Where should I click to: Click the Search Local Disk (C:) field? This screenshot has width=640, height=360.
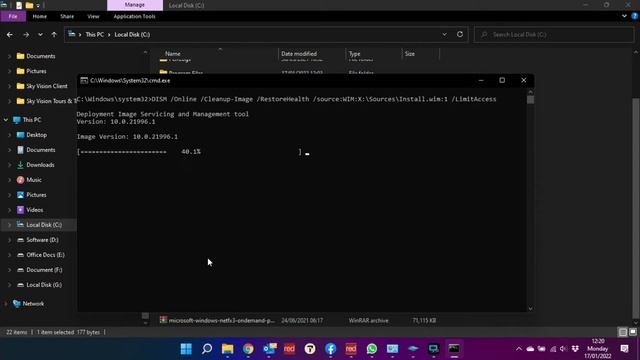pyautogui.click(x=554, y=35)
